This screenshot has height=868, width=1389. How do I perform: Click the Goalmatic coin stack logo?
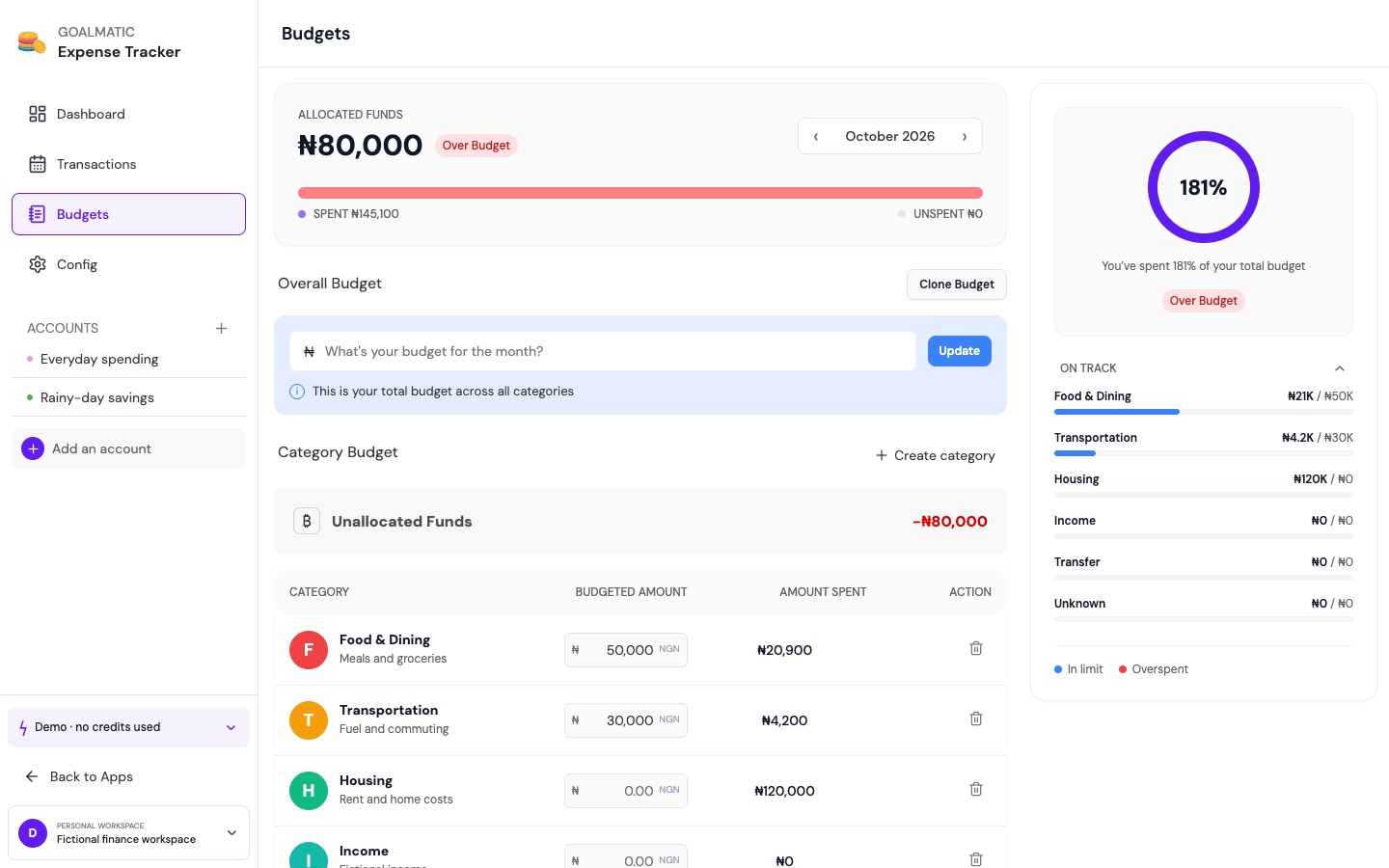click(32, 42)
